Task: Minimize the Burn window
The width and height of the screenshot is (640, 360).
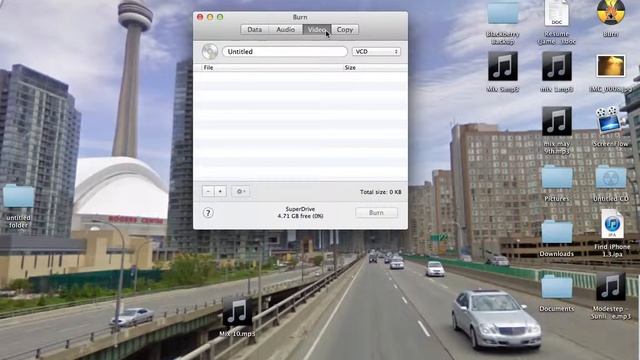Action: (210, 17)
